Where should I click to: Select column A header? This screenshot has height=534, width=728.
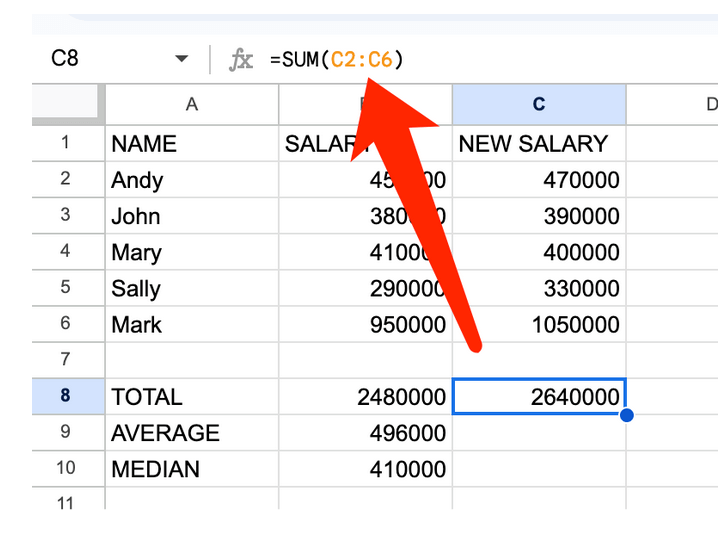(x=191, y=104)
